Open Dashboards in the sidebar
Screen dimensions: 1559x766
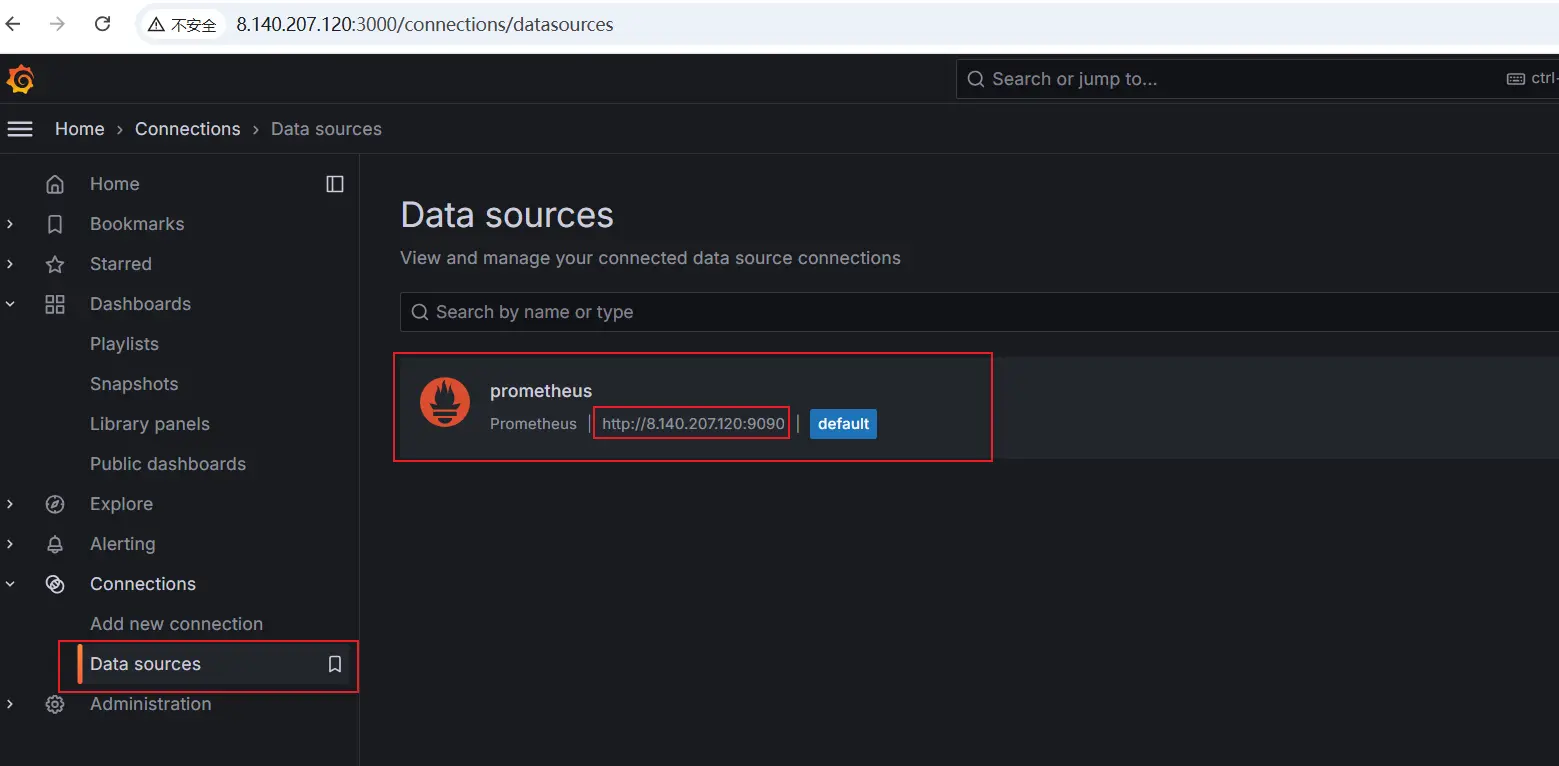(140, 304)
